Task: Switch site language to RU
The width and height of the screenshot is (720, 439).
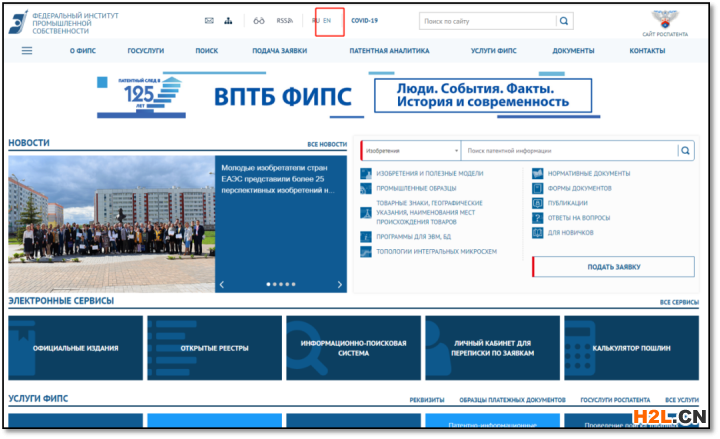Action: click(x=315, y=21)
